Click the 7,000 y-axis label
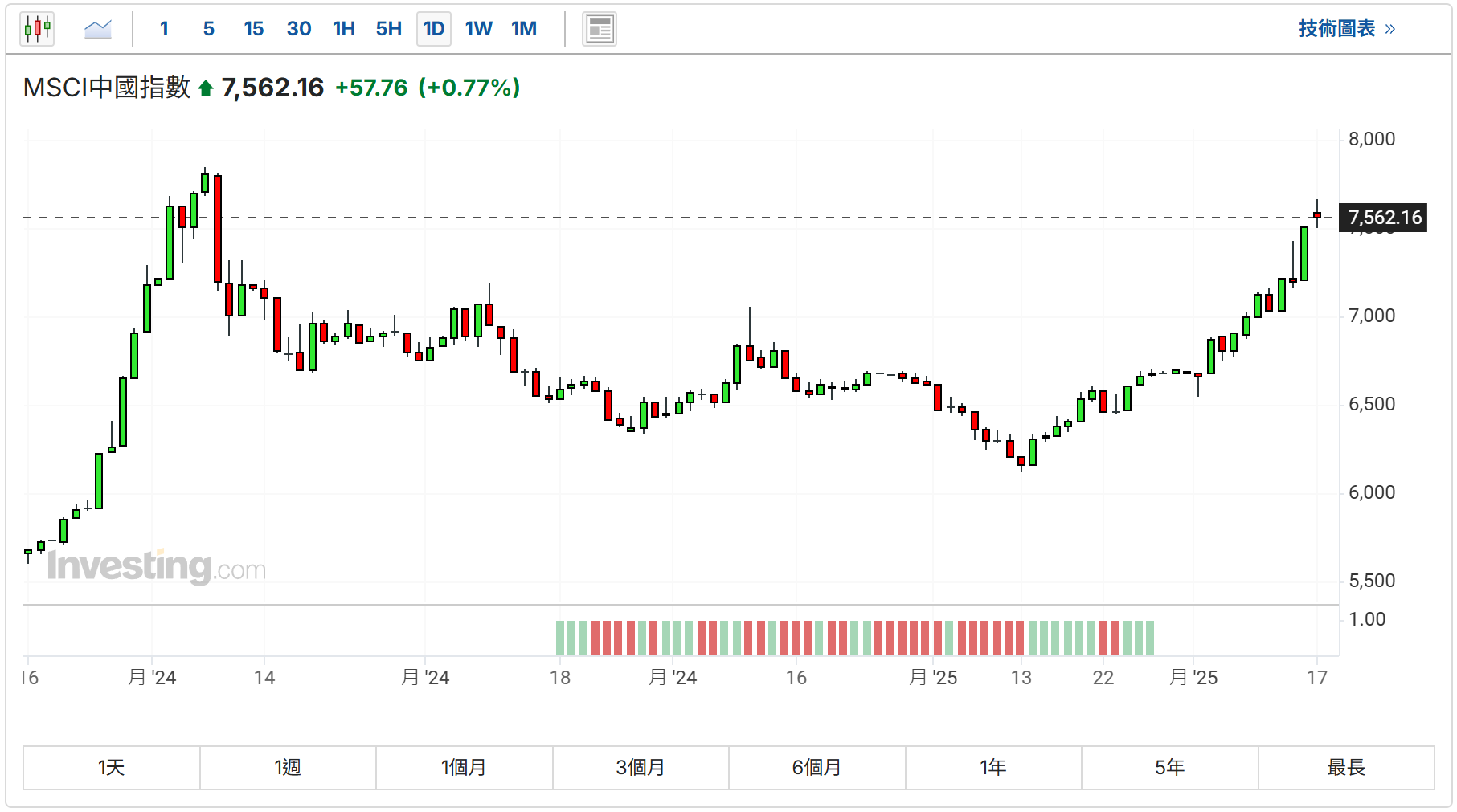 click(1372, 316)
